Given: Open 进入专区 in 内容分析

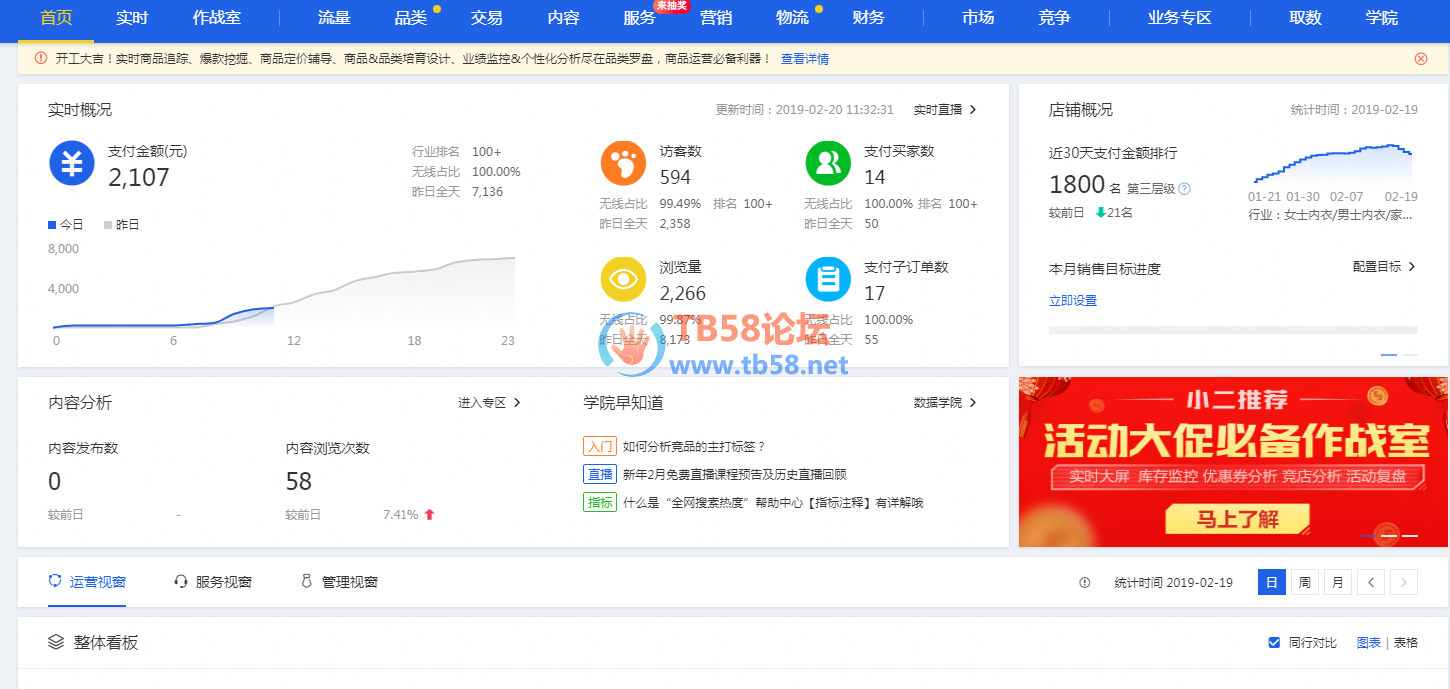Looking at the screenshot, I should 489,402.
